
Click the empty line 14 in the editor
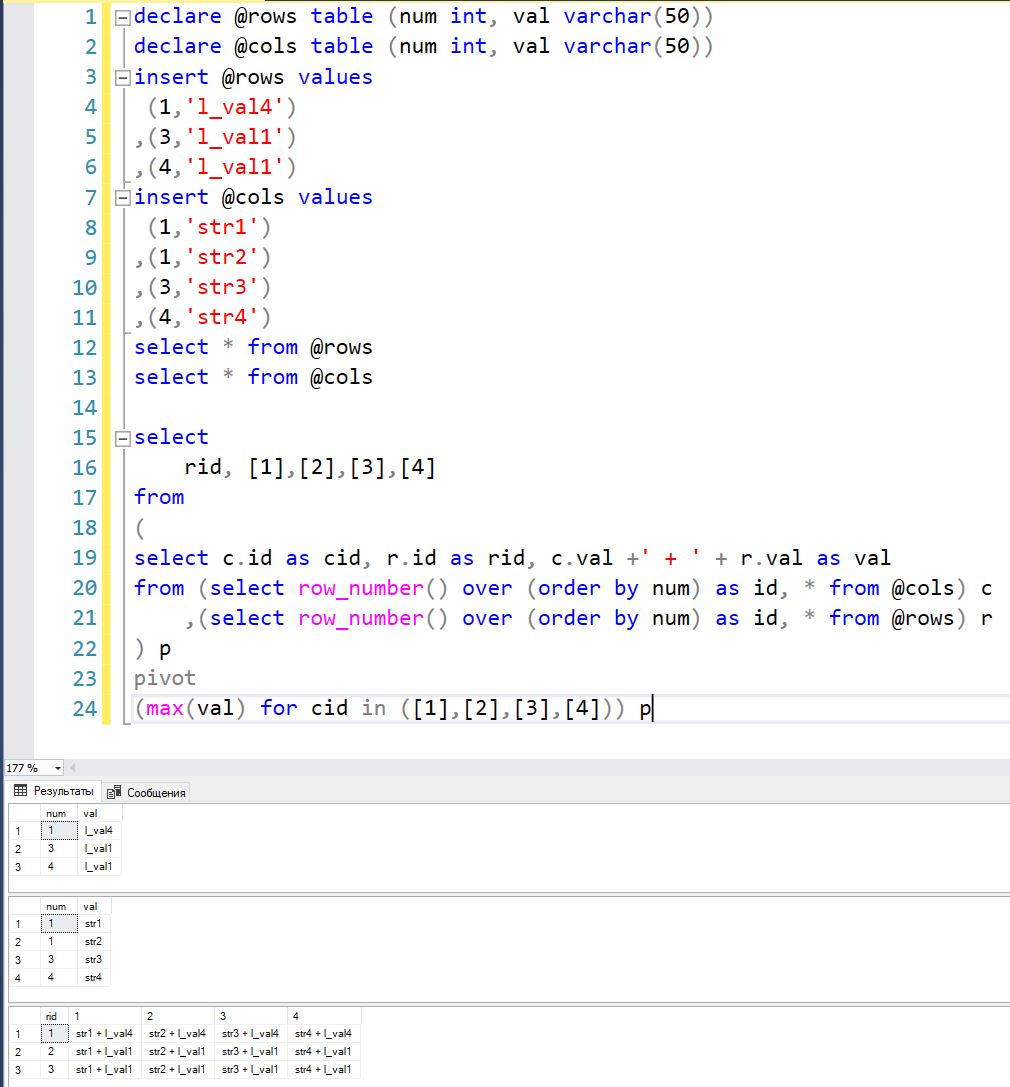(x=400, y=407)
